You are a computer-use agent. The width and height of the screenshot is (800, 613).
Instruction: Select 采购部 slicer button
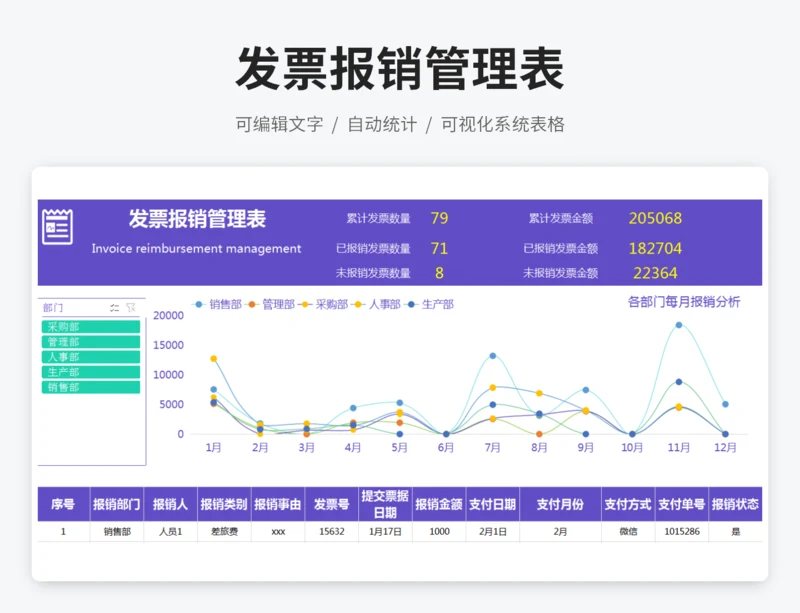(x=91, y=327)
